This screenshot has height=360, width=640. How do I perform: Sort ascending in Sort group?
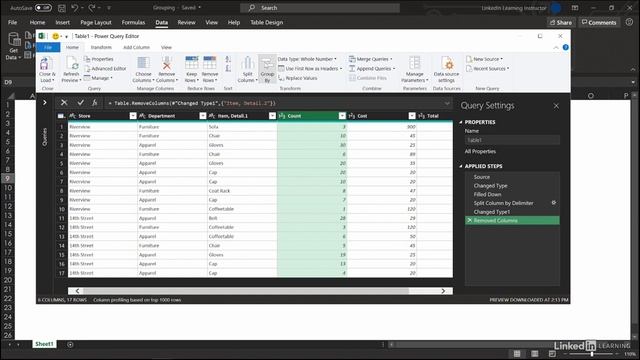coord(228,60)
